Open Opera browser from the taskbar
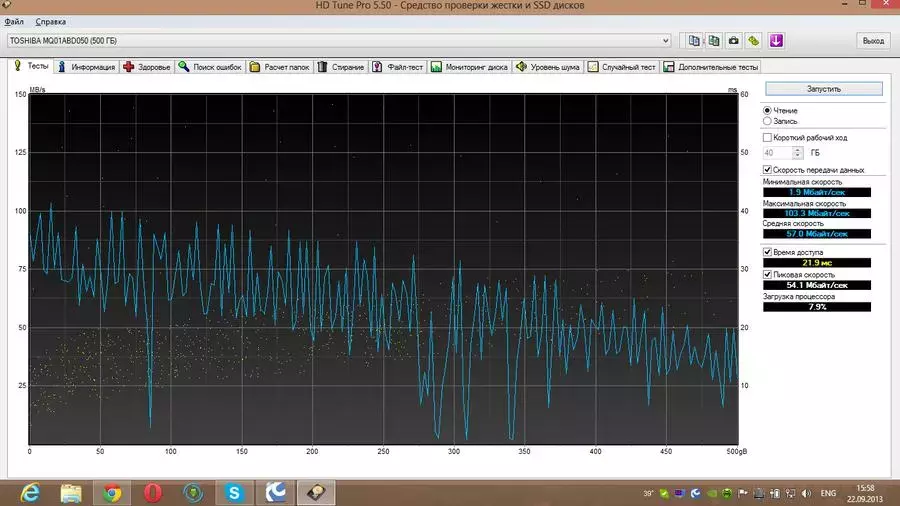 coord(153,493)
